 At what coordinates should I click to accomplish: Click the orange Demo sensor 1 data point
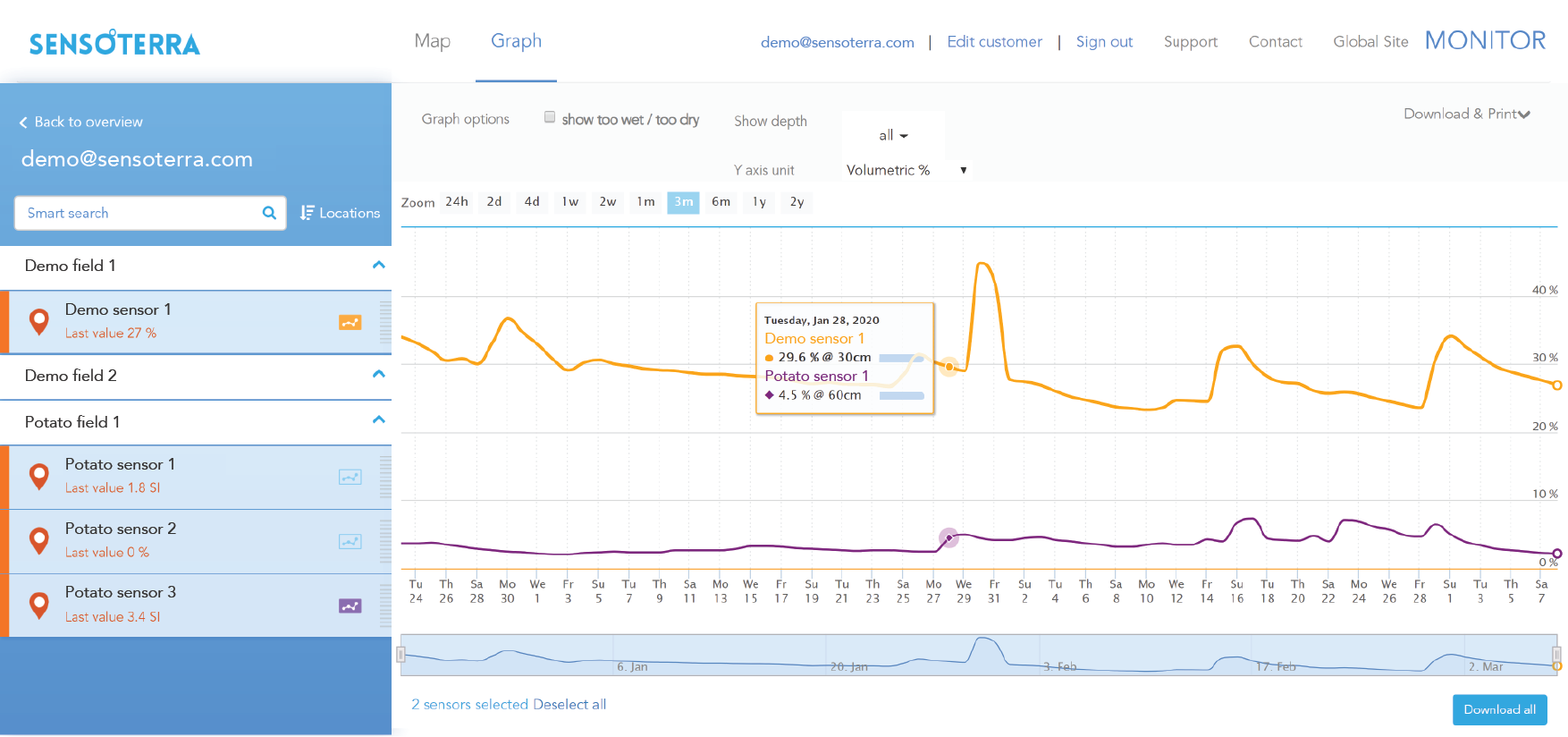(x=949, y=366)
